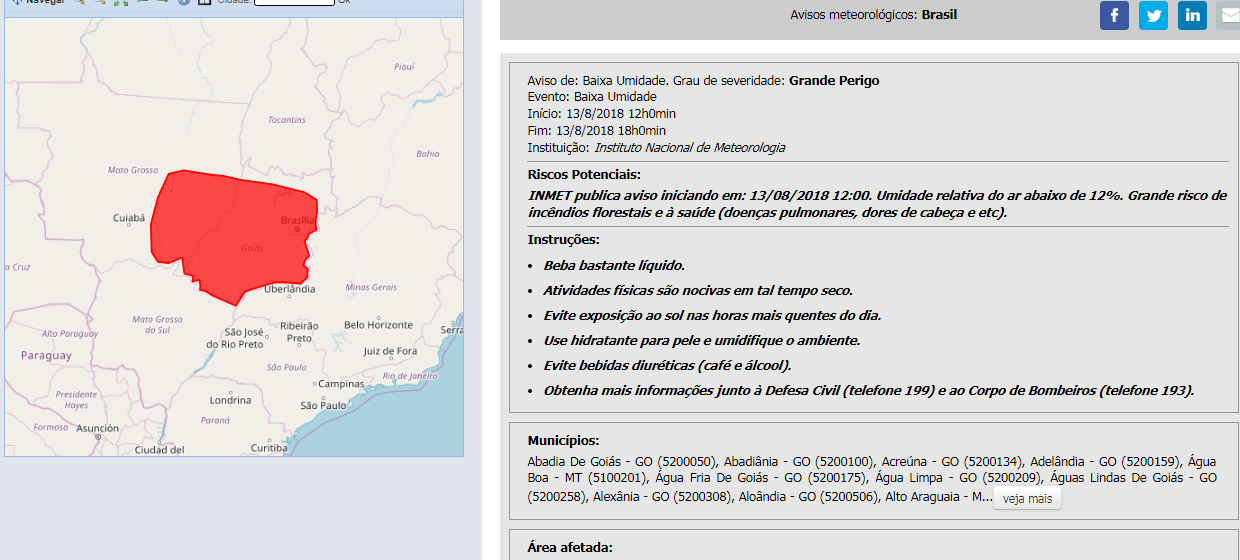This screenshot has height=560, width=1240.
Task: Click the 'Beba bastante líquido.' instruction
Action: click(614, 266)
